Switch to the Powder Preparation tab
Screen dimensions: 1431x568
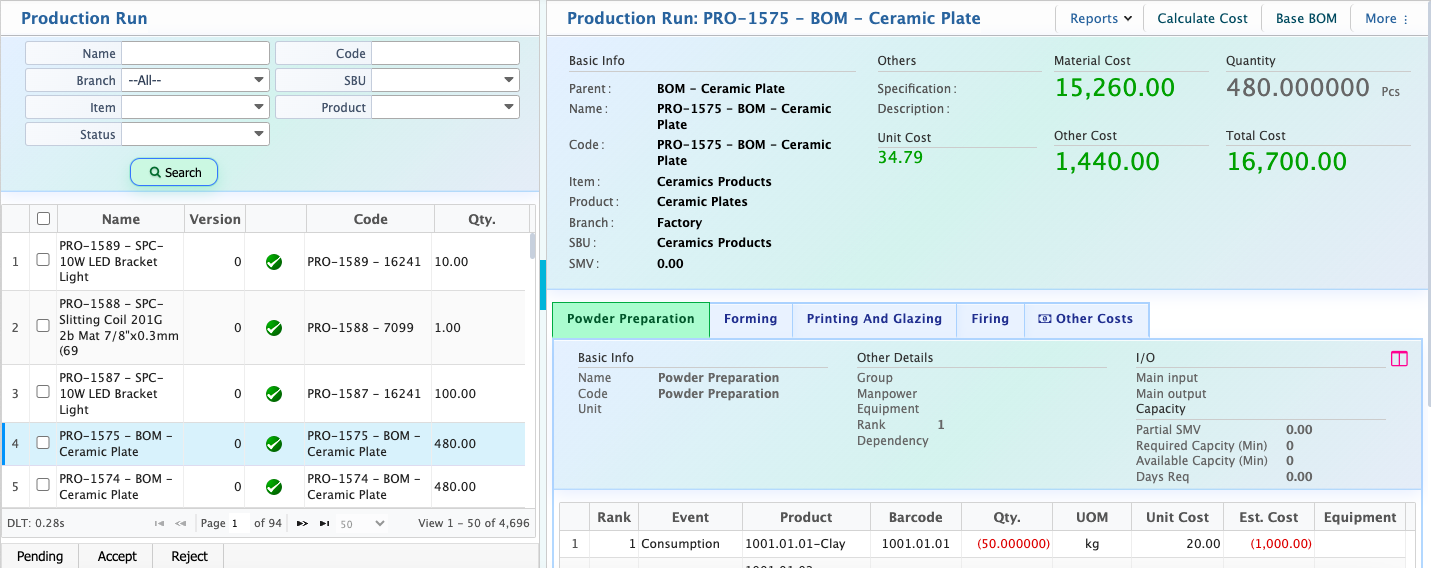[x=631, y=319]
